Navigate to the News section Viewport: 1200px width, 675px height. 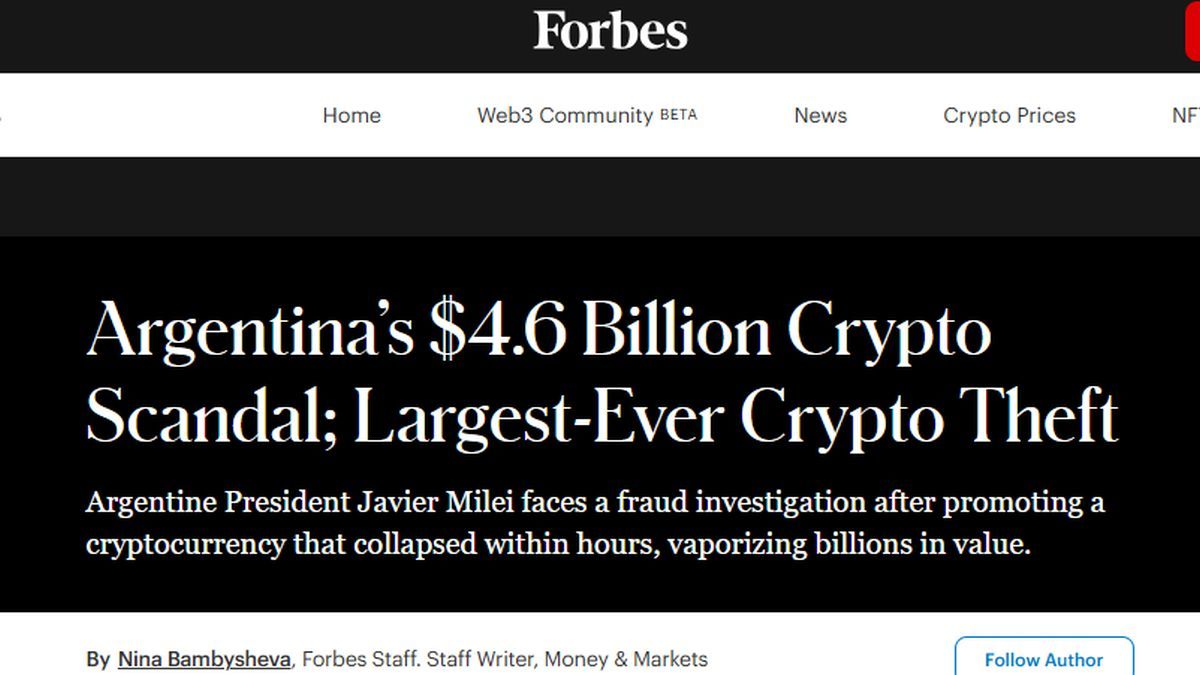click(x=820, y=115)
